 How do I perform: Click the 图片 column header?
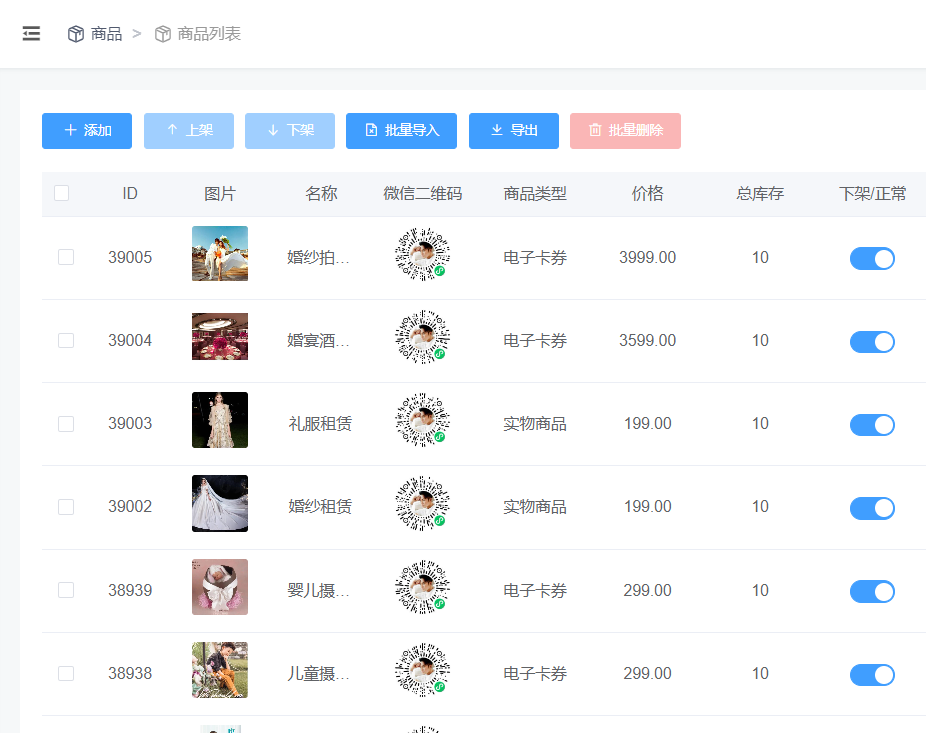click(x=220, y=194)
